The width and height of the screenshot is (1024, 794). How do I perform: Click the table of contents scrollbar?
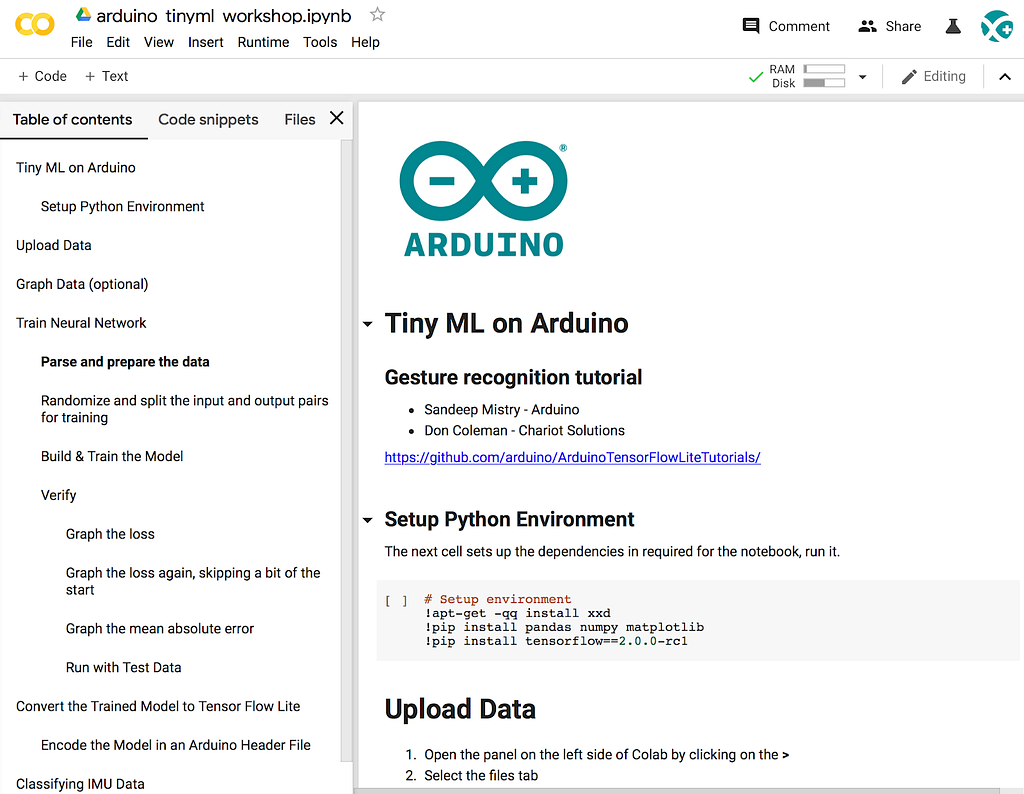click(x=346, y=451)
